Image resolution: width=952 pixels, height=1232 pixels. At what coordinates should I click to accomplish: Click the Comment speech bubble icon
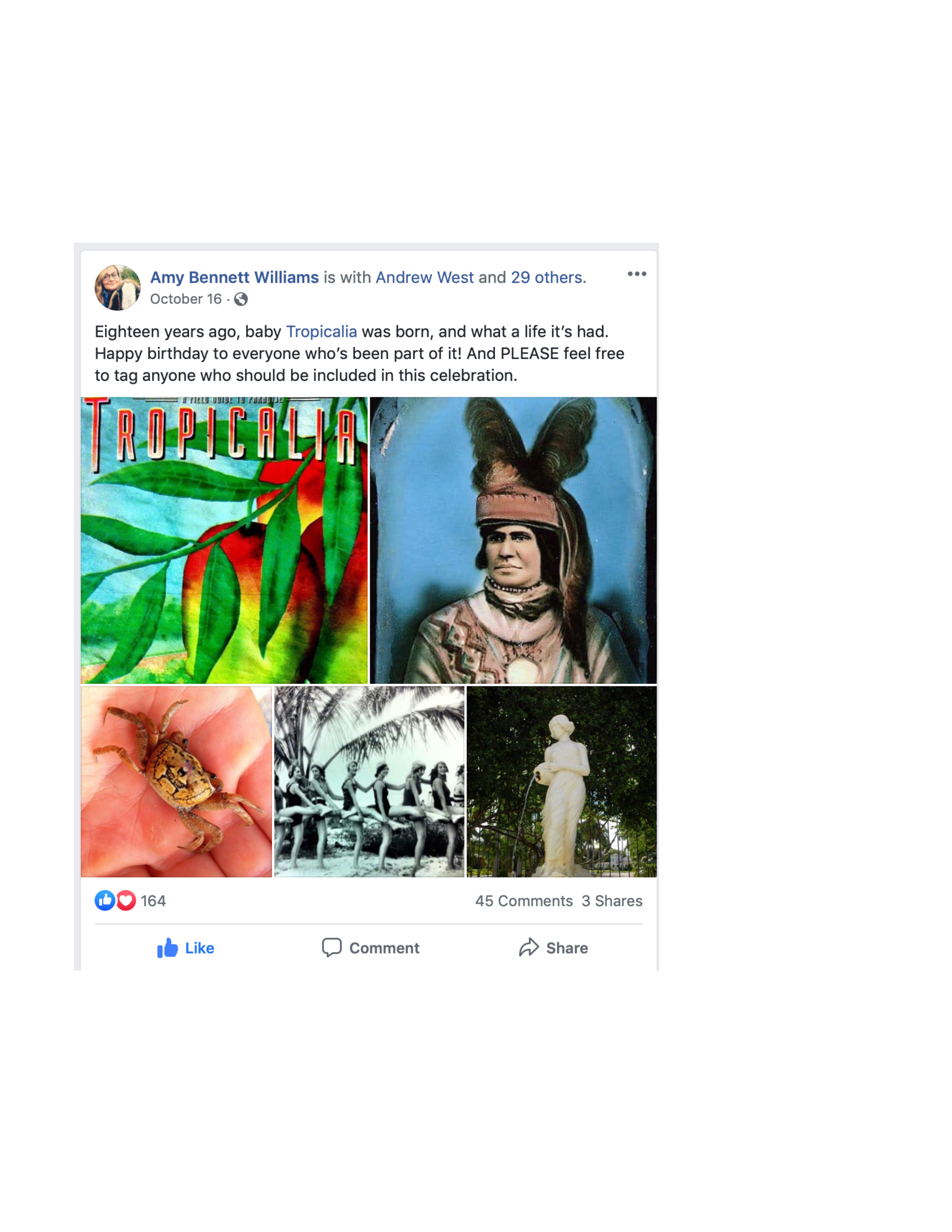click(x=332, y=947)
